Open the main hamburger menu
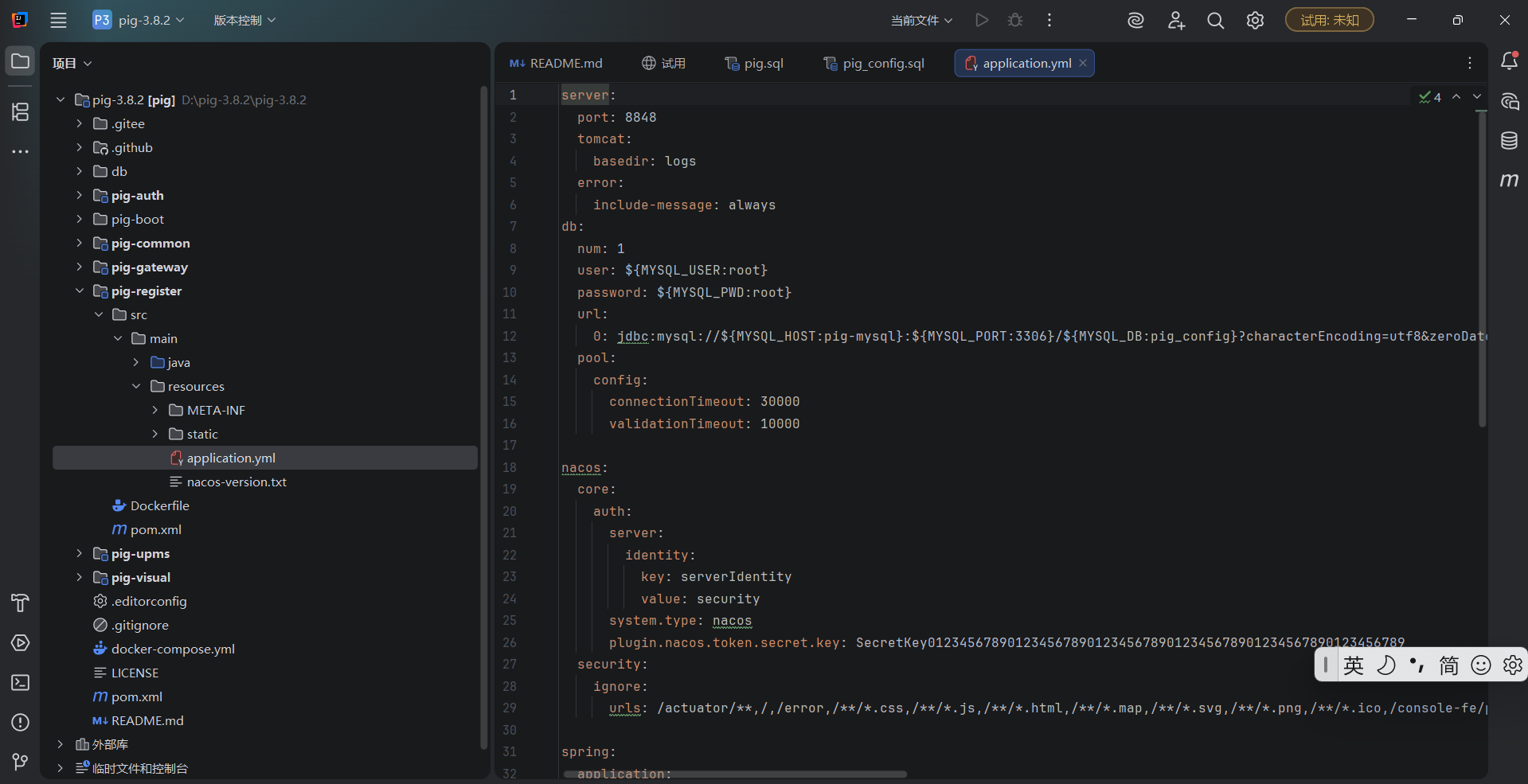This screenshot has width=1528, height=784. pos(58,20)
